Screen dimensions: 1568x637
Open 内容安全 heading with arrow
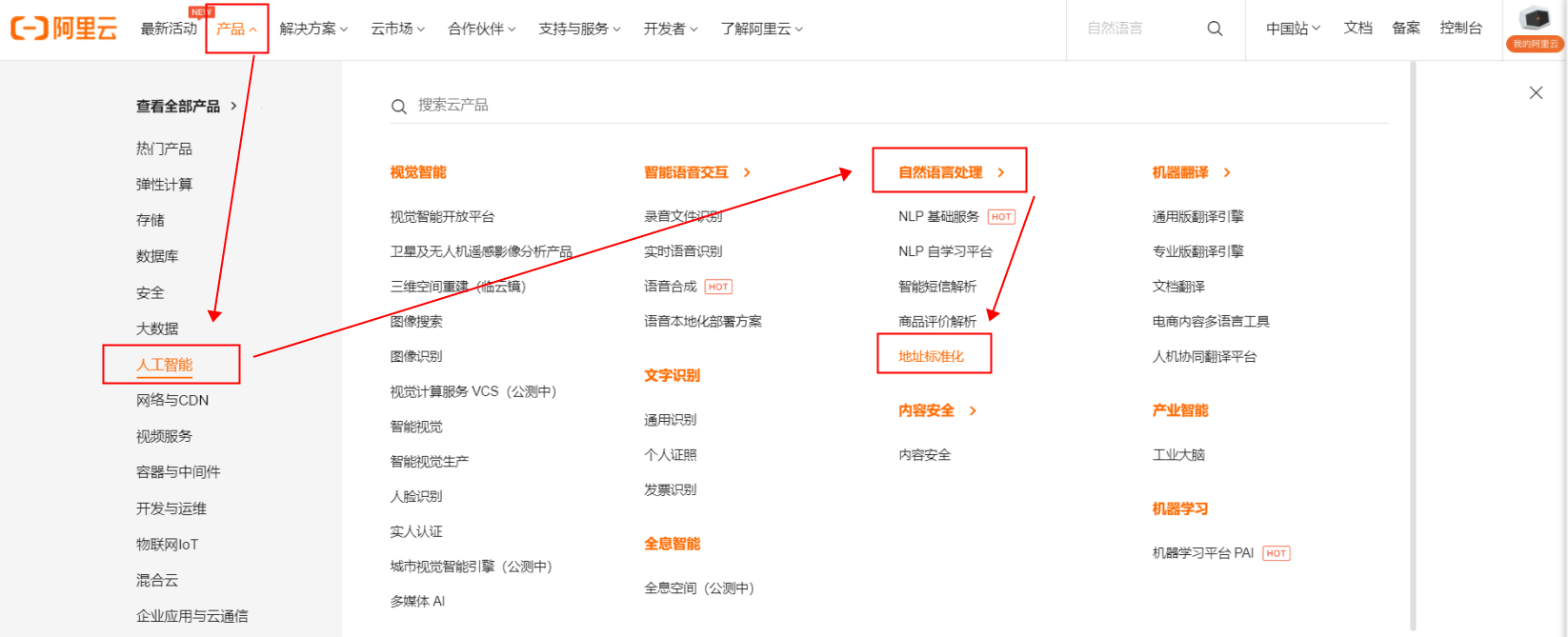(937, 410)
